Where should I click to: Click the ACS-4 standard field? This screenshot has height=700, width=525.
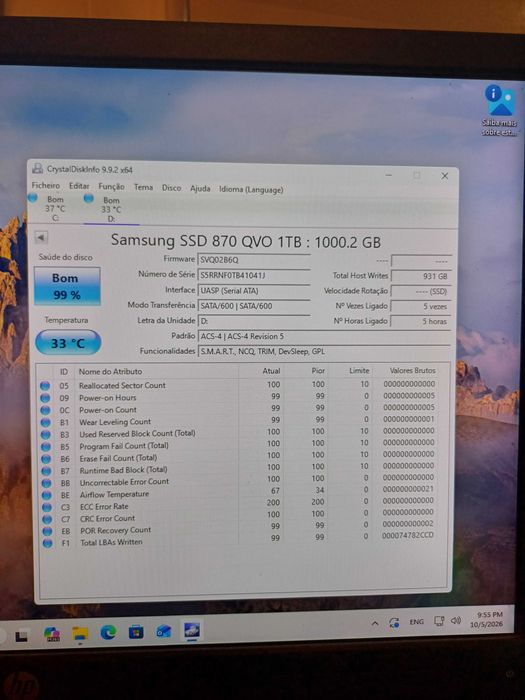coord(324,336)
